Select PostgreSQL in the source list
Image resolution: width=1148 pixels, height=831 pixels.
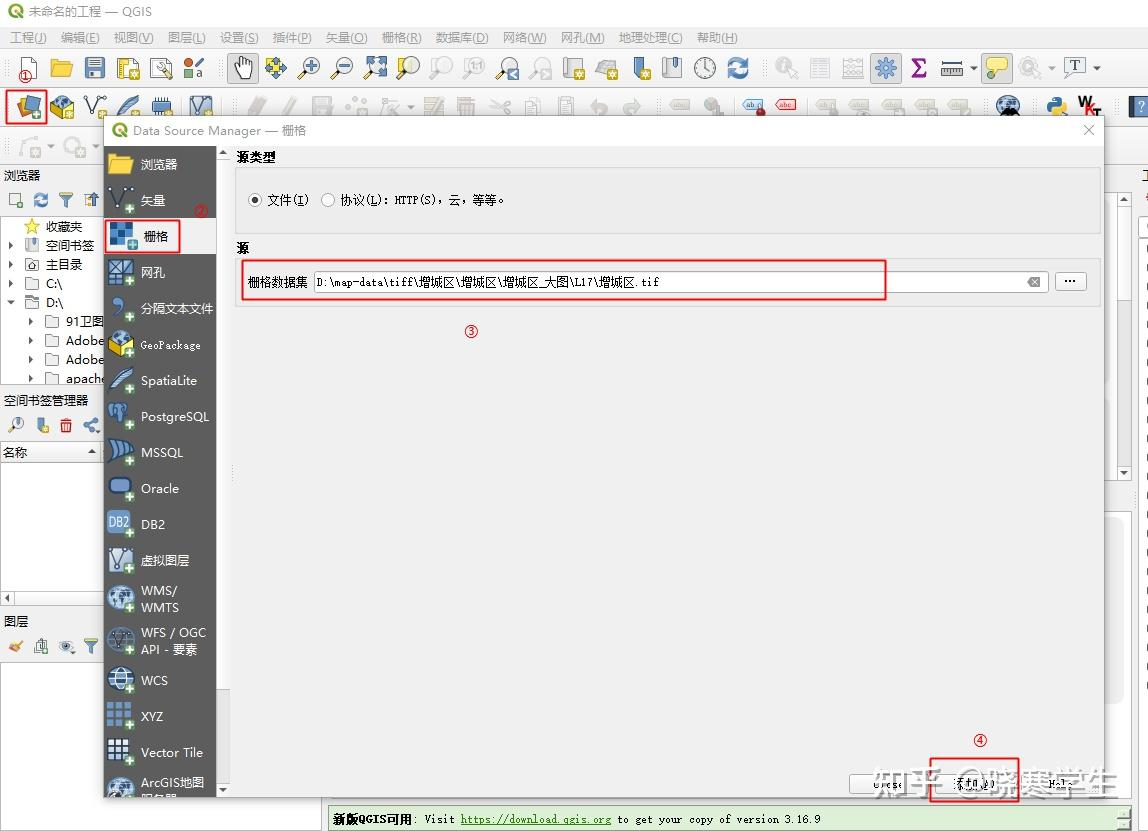160,417
